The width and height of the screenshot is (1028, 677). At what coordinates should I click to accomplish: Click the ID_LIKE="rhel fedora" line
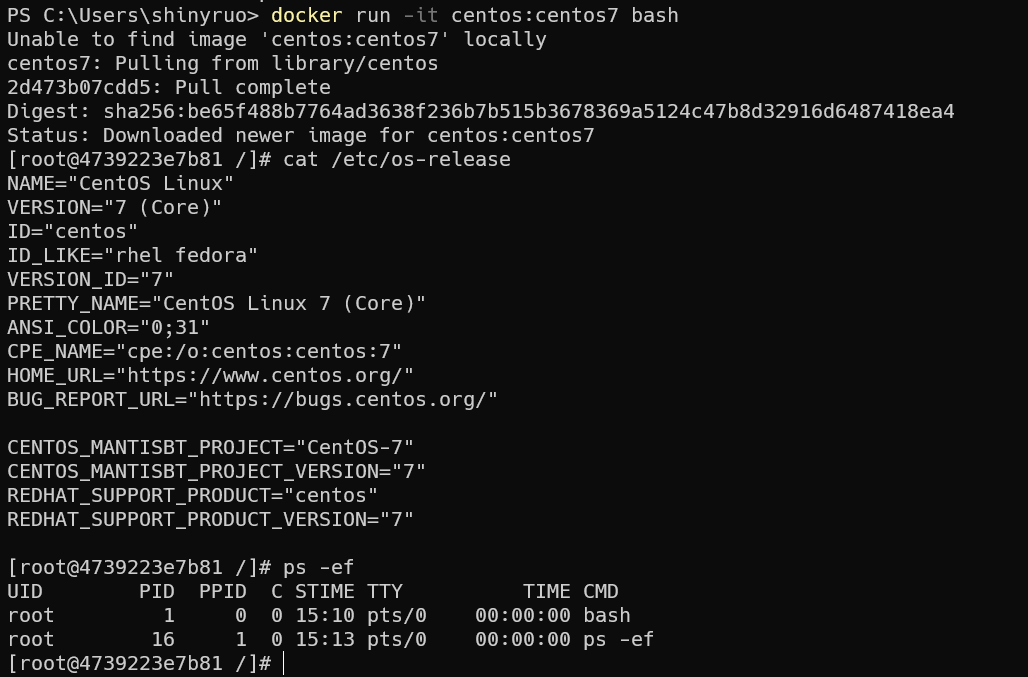(132, 256)
